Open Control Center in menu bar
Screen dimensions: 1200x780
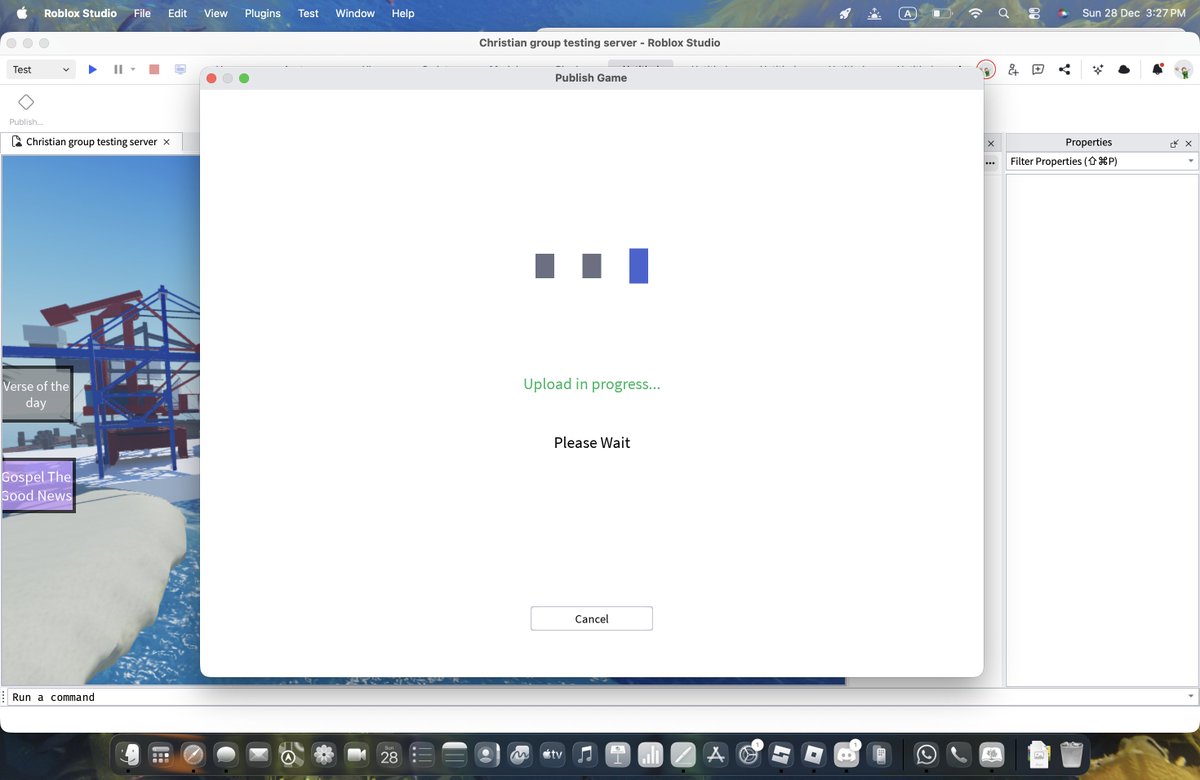point(1034,13)
